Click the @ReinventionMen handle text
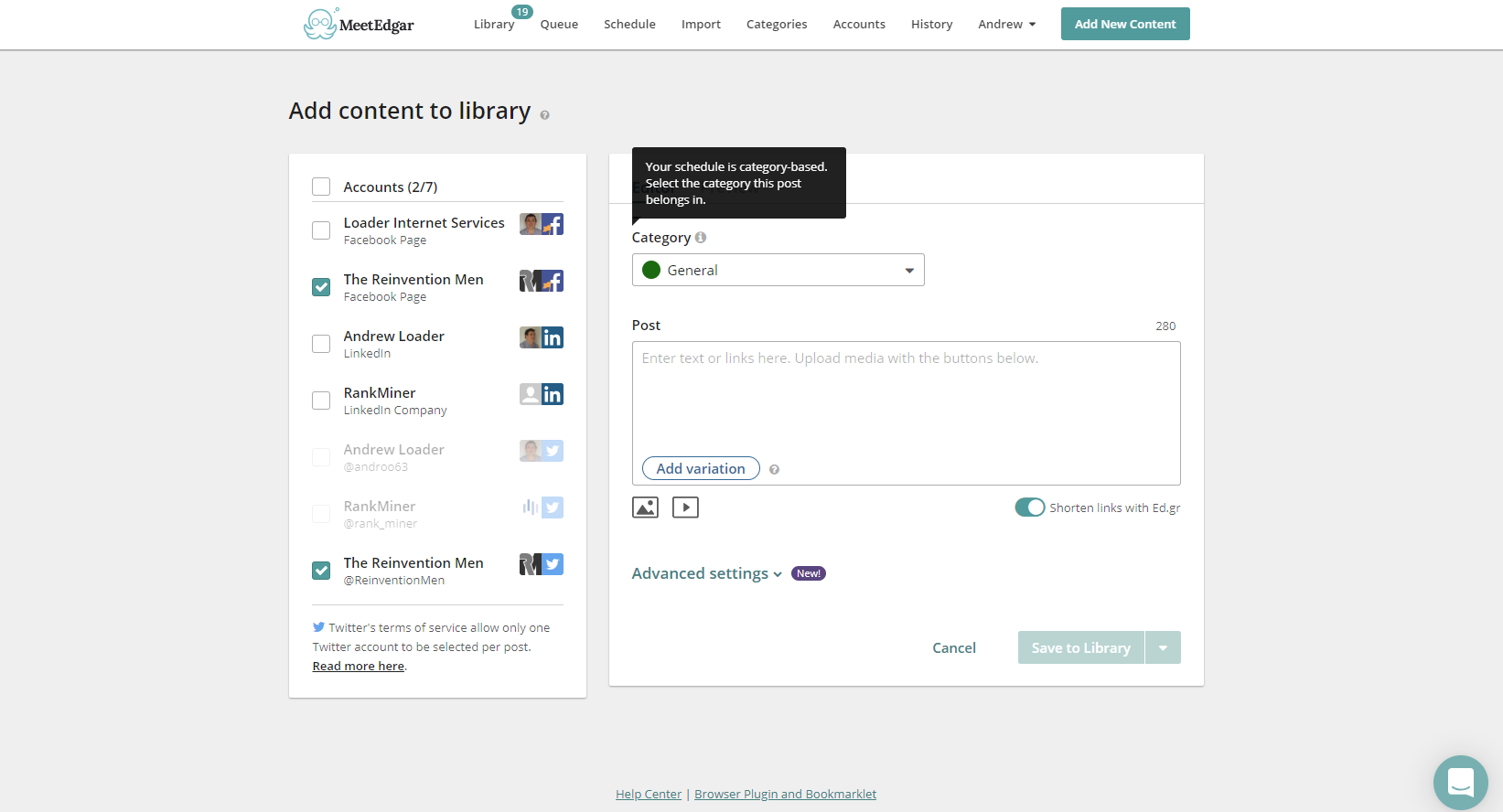Screen dimensions: 1503x812 click(394, 581)
